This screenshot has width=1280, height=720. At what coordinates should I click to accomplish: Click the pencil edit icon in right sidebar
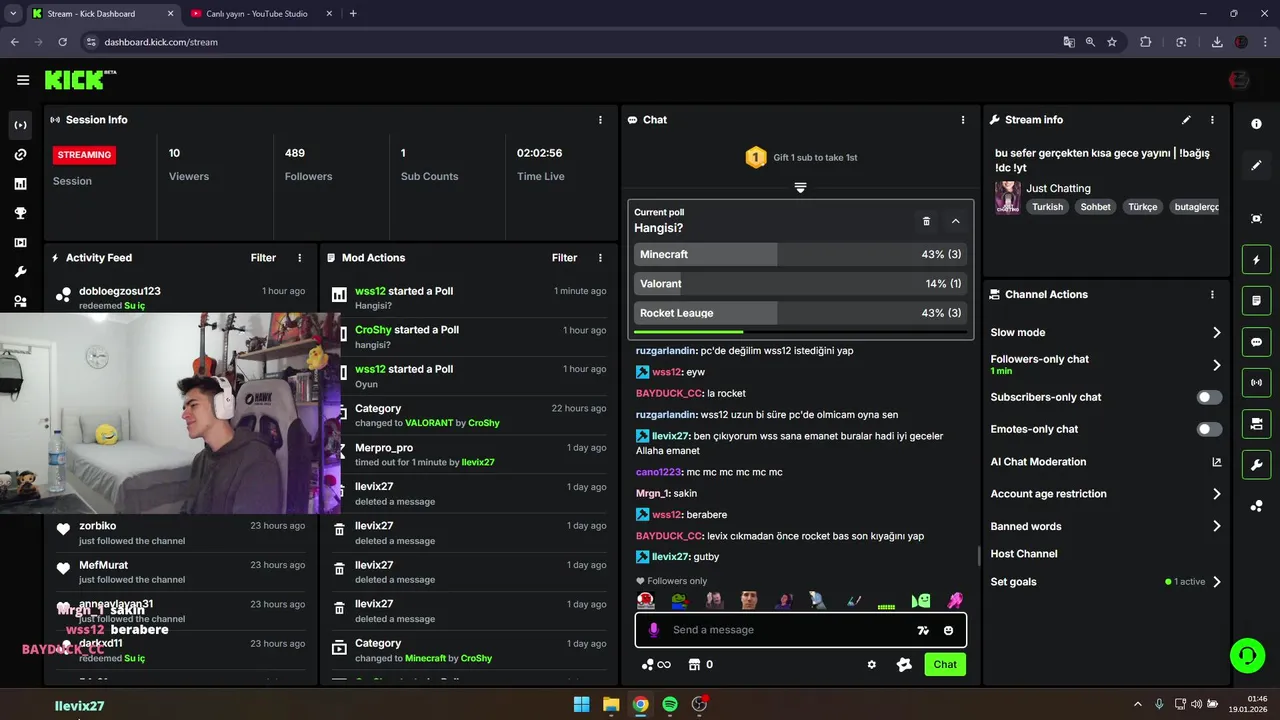[1257, 165]
